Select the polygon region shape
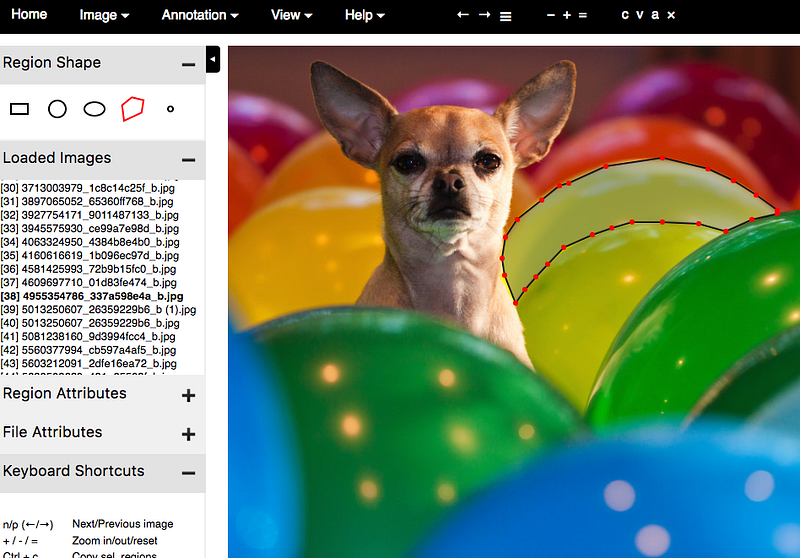 (133, 109)
